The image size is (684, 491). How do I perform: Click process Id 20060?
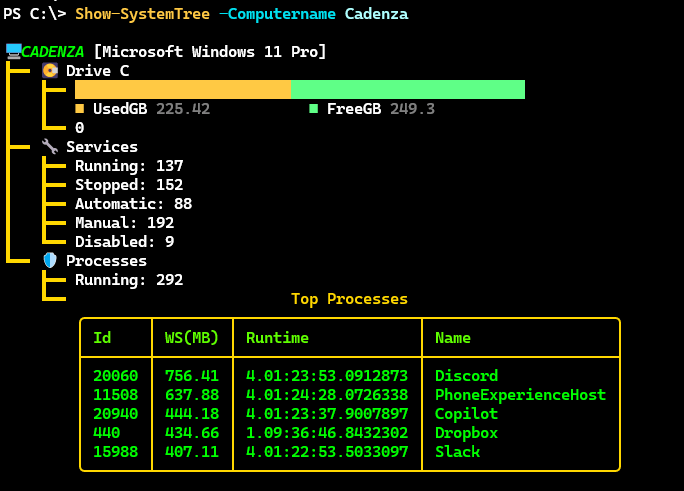116,375
